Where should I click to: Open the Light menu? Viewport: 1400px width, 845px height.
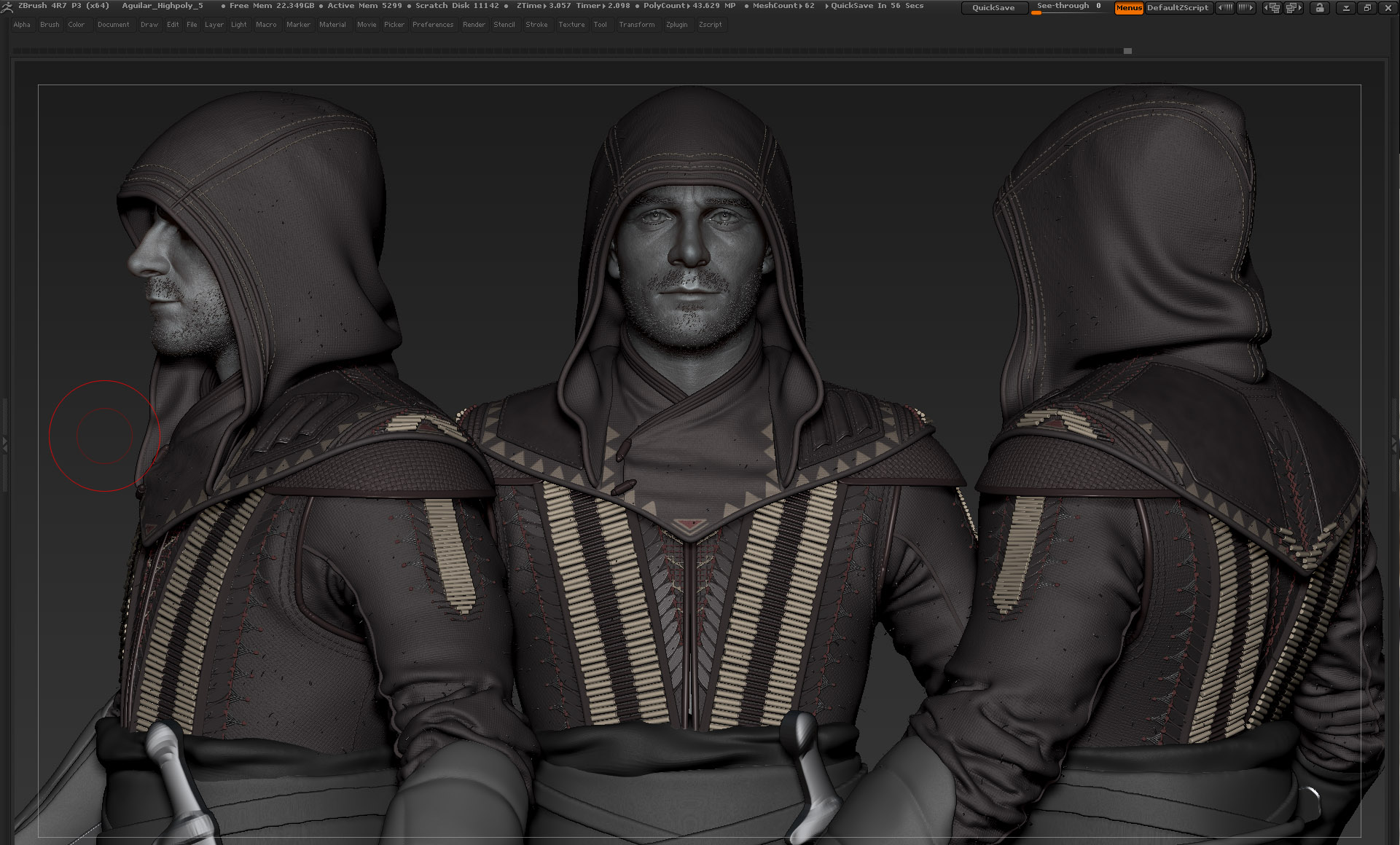pos(239,25)
